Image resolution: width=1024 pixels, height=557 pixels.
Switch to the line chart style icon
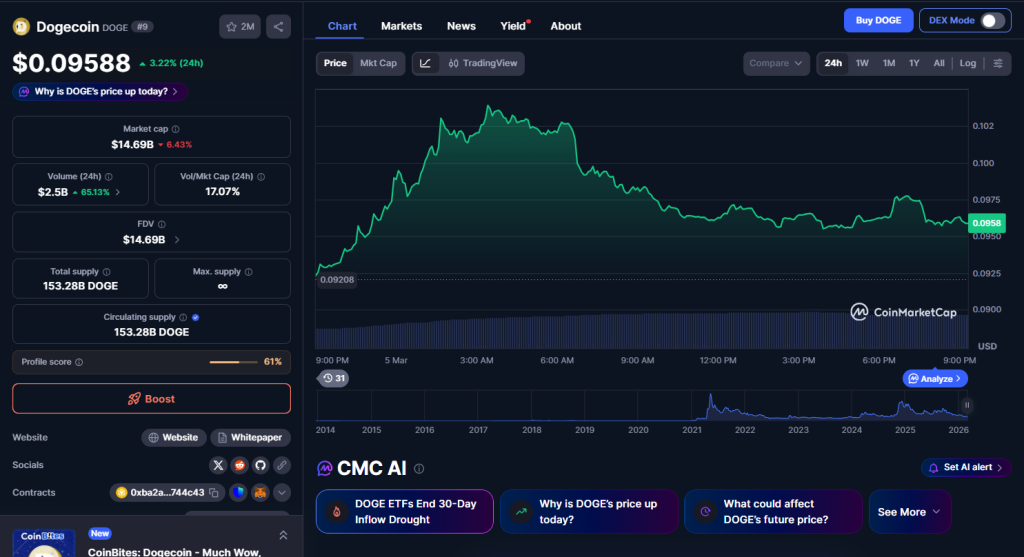click(x=425, y=63)
